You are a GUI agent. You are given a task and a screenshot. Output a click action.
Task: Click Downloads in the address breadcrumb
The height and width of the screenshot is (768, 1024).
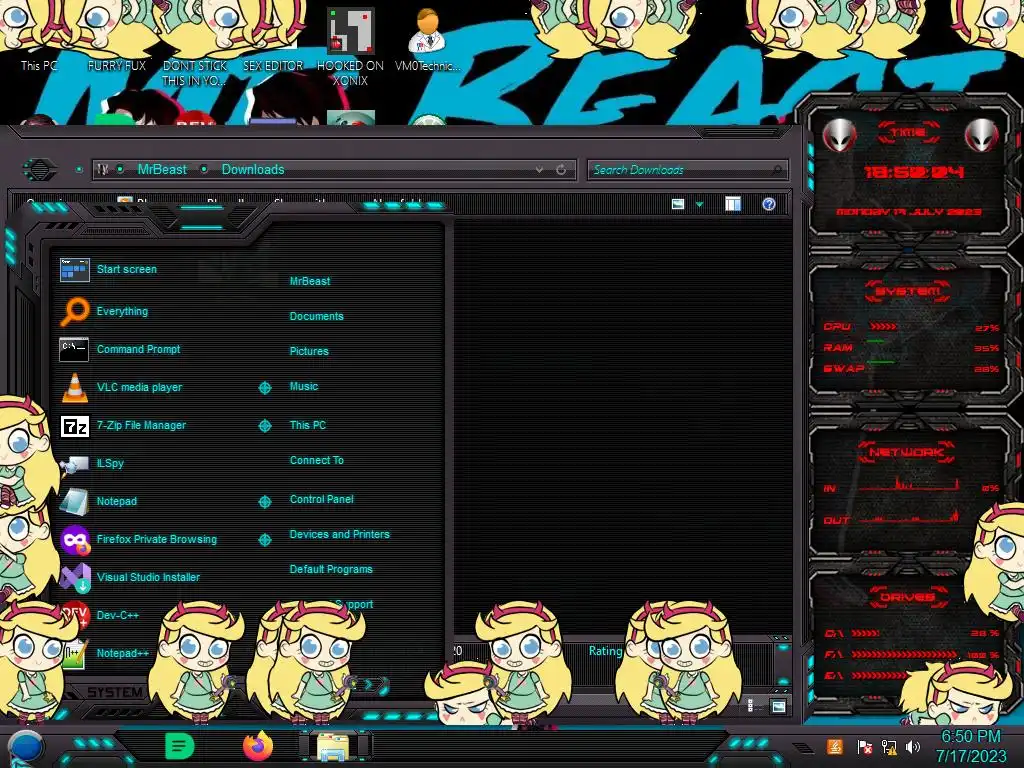click(253, 169)
